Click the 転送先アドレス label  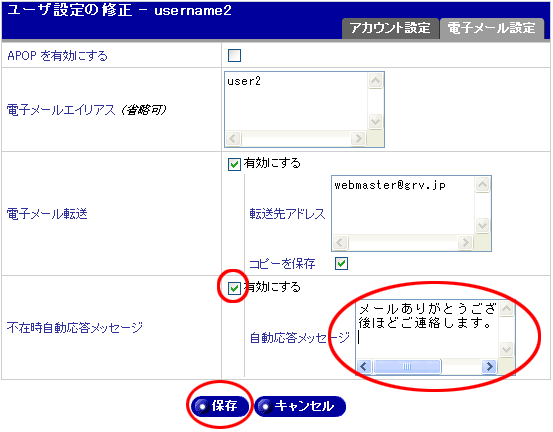point(287,214)
